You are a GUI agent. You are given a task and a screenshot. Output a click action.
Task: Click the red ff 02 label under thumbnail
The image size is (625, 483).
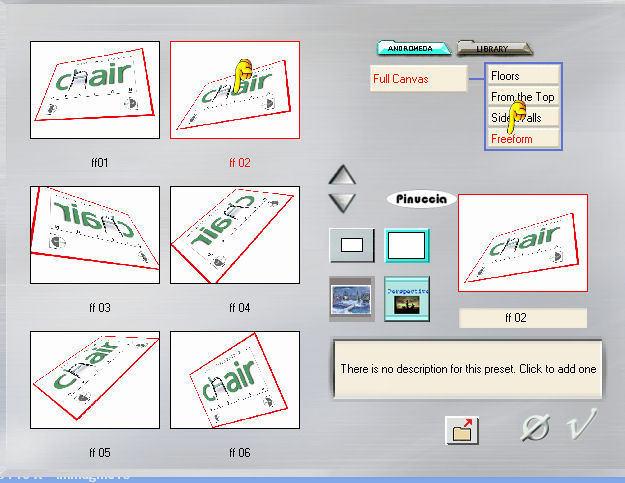click(240, 163)
